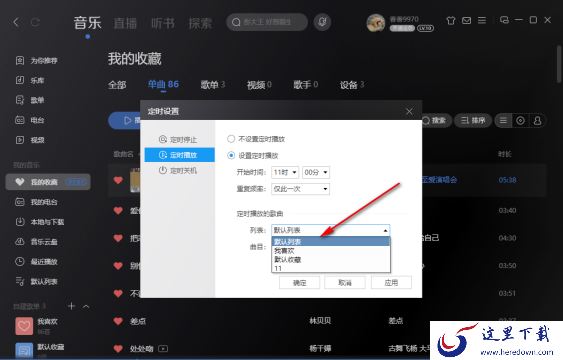Click the refresh icon beside back arrow
The width and height of the screenshot is (563, 360).
coord(35,22)
